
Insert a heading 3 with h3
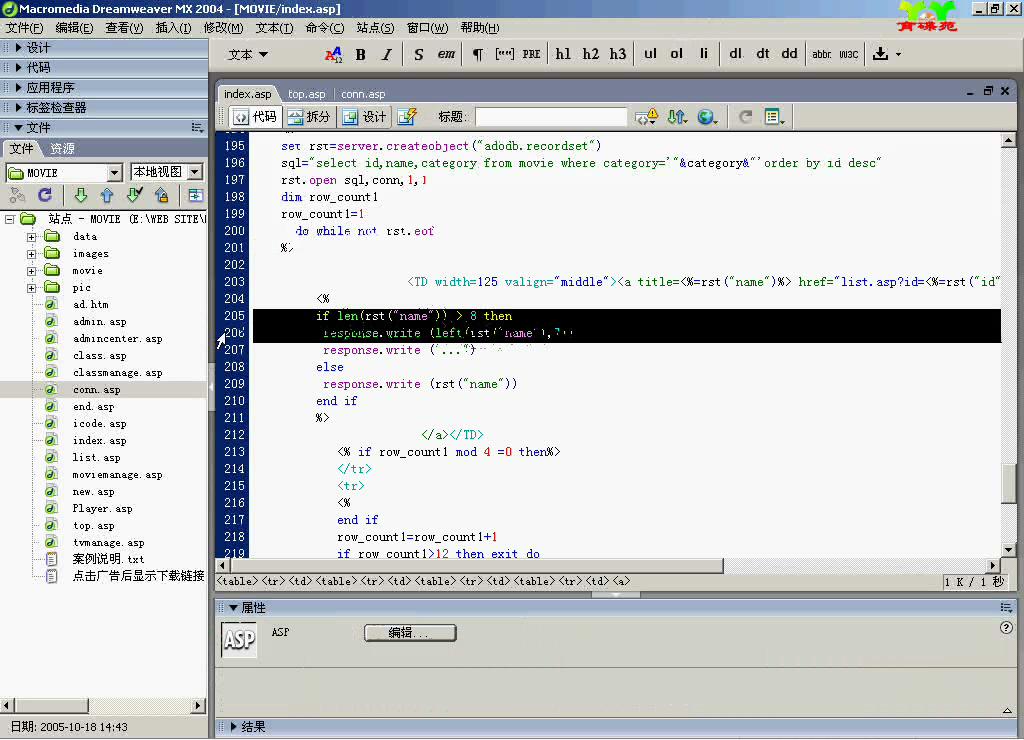[x=618, y=54]
